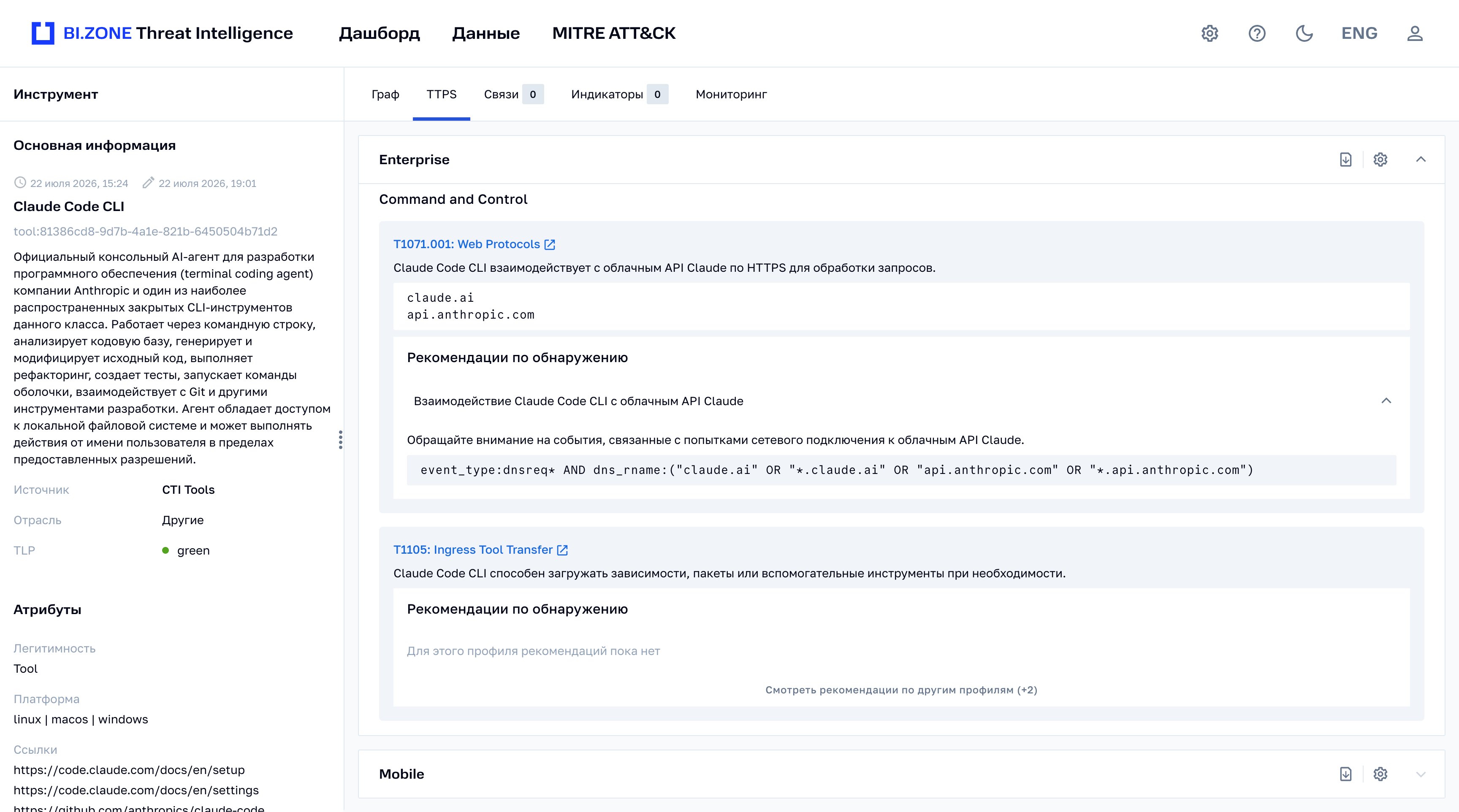1459x812 pixels.
Task: Open Enterprise section settings gear
Action: [1380, 160]
